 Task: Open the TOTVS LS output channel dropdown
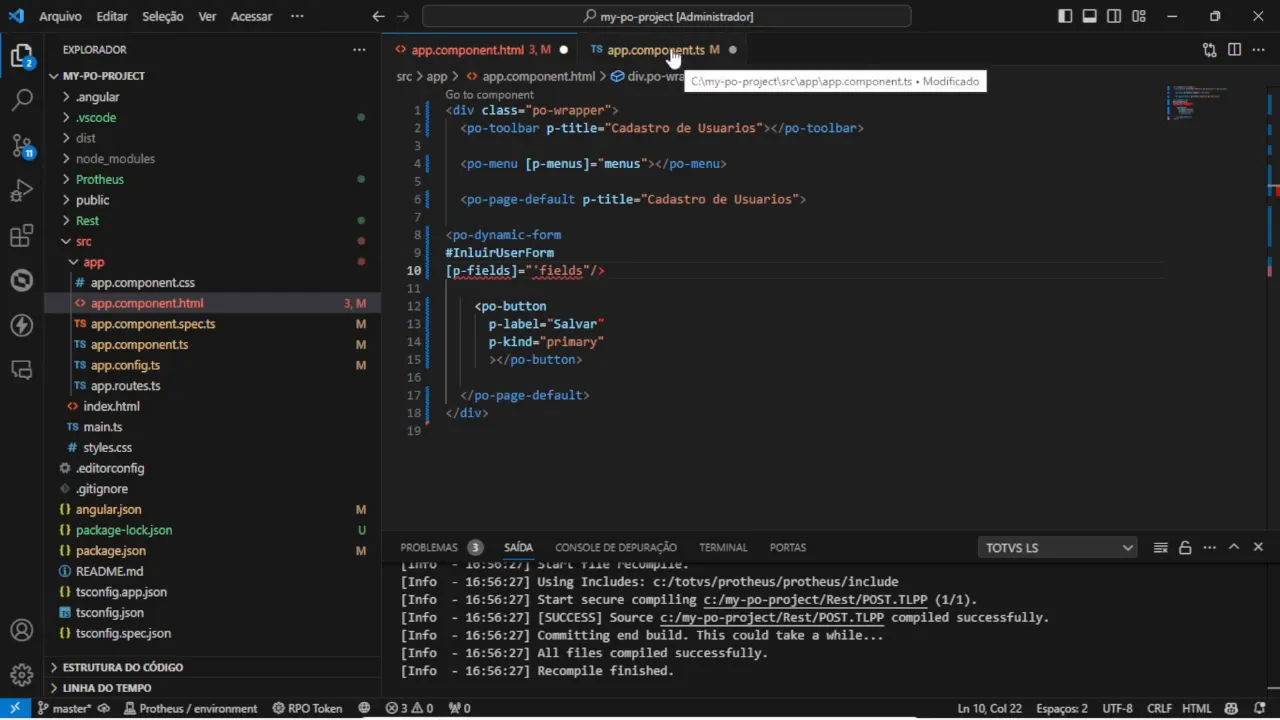[1058, 548]
